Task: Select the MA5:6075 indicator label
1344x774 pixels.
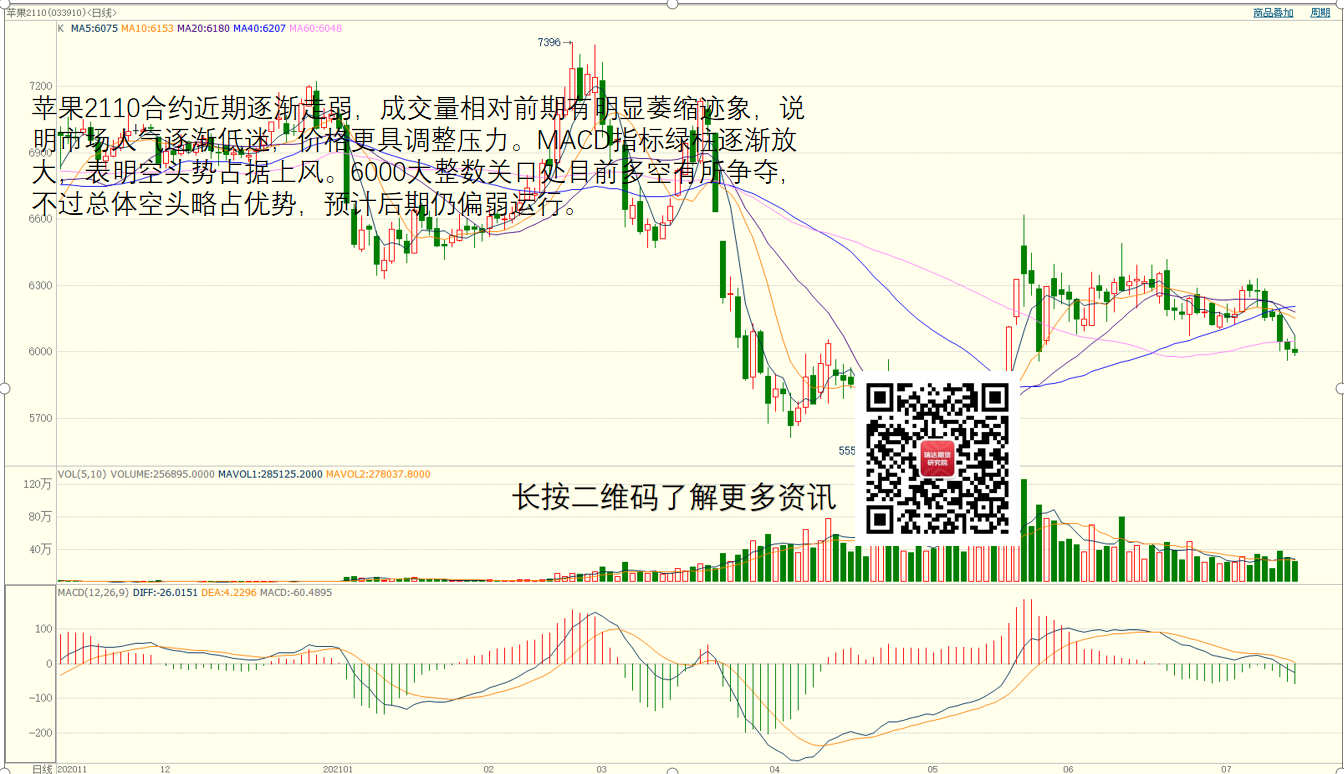Action: [x=93, y=29]
